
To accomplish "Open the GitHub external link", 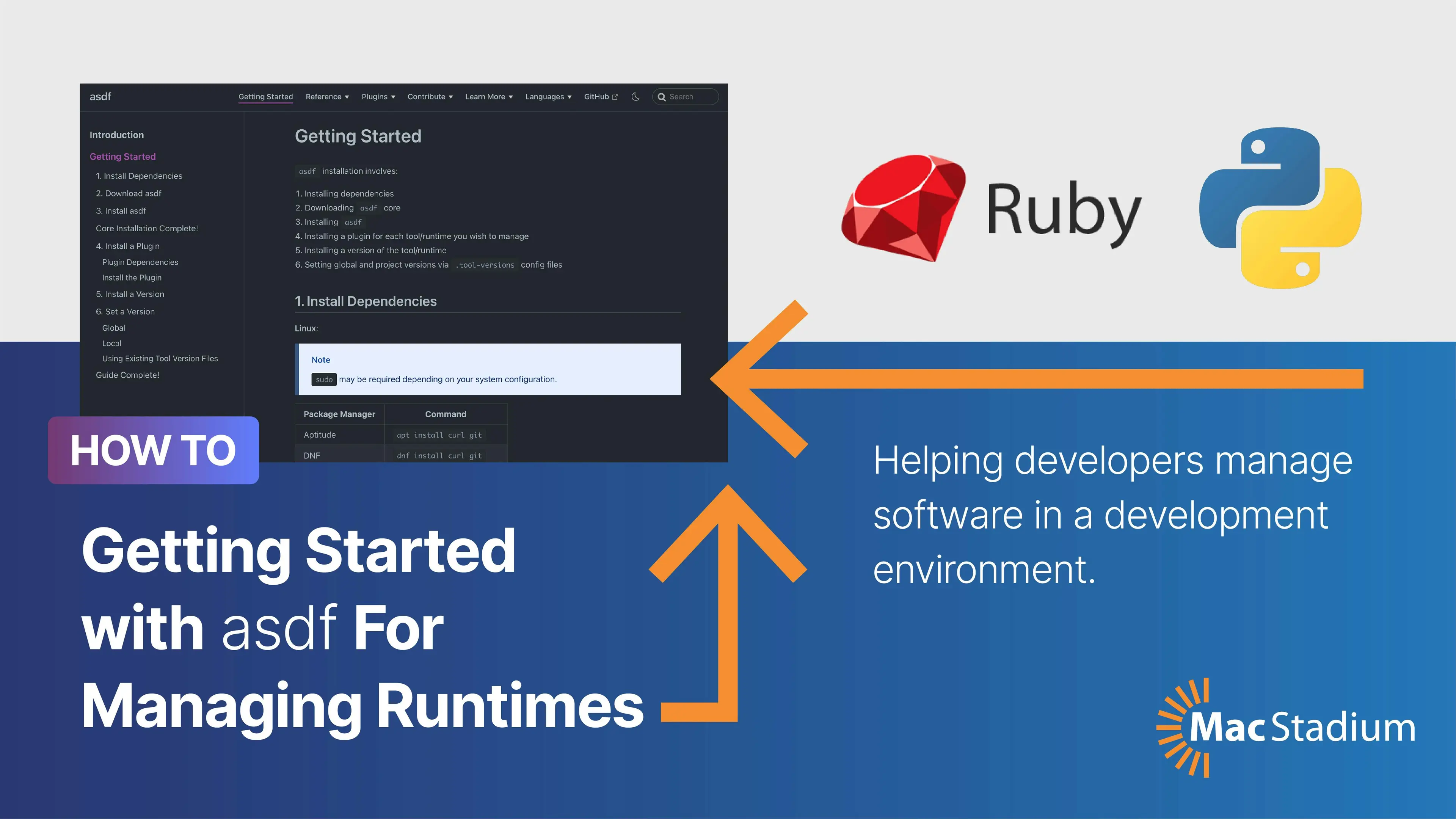I will point(600,97).
